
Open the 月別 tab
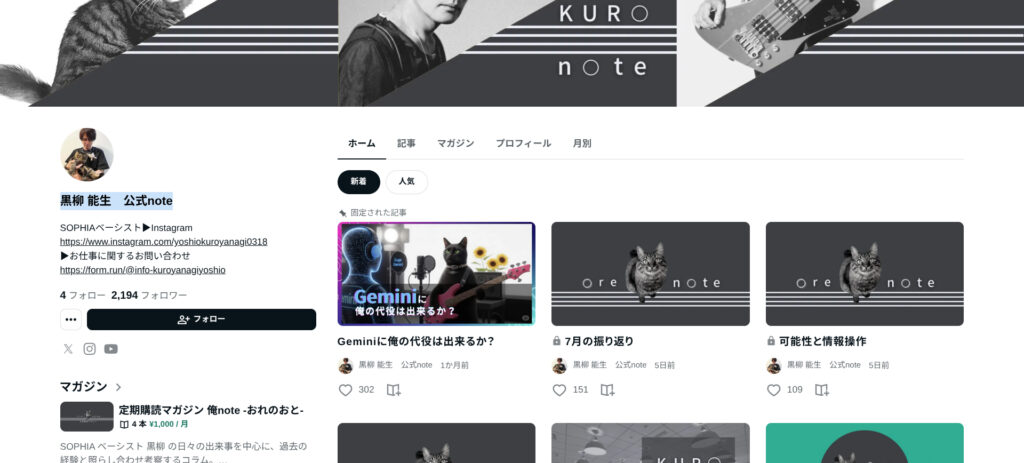[582, 143]
